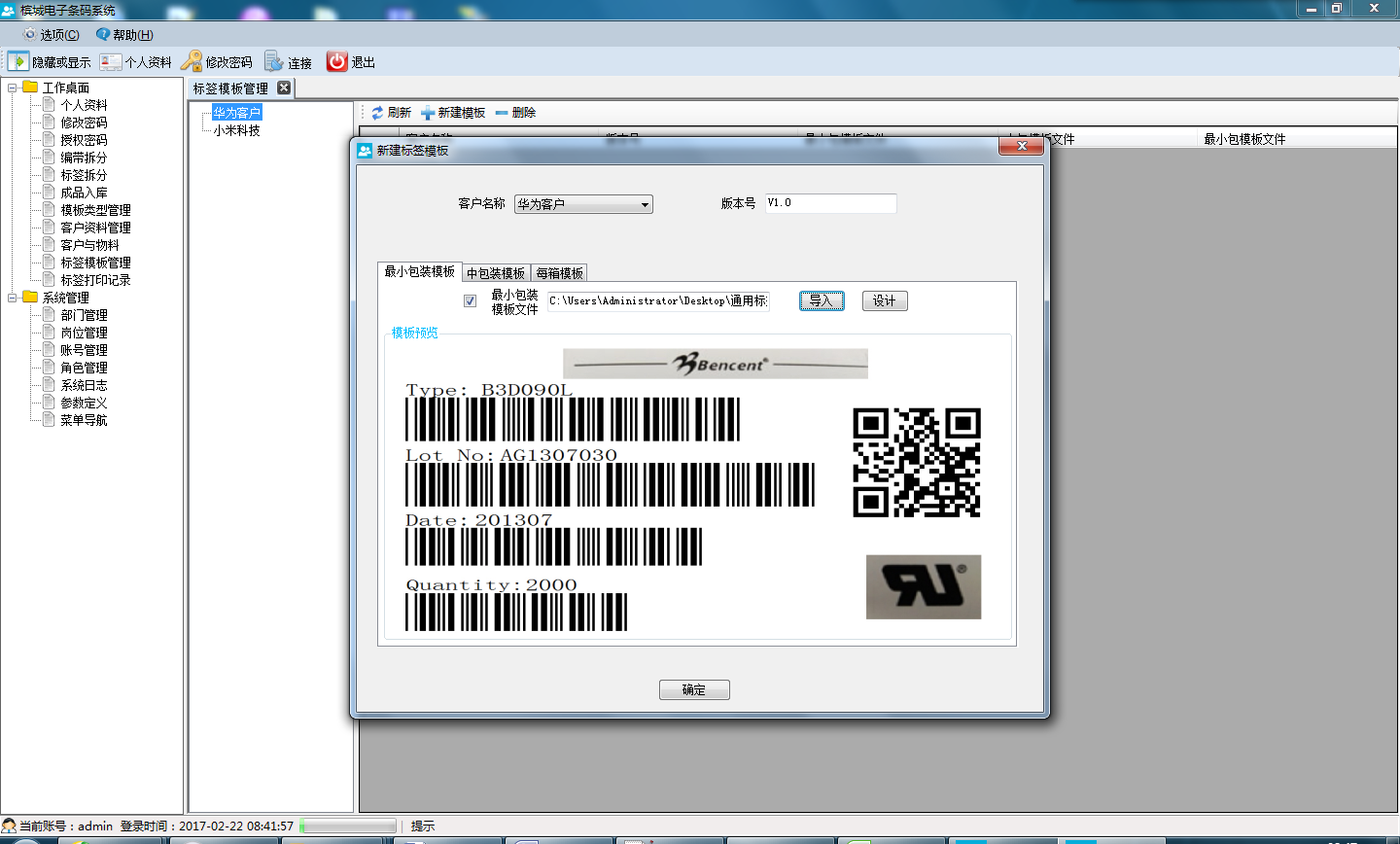Toggle the 最小包装模板文件 checkbox
Screen dimensions: 1400x844
pyautogui.click(x=471, y=301)
